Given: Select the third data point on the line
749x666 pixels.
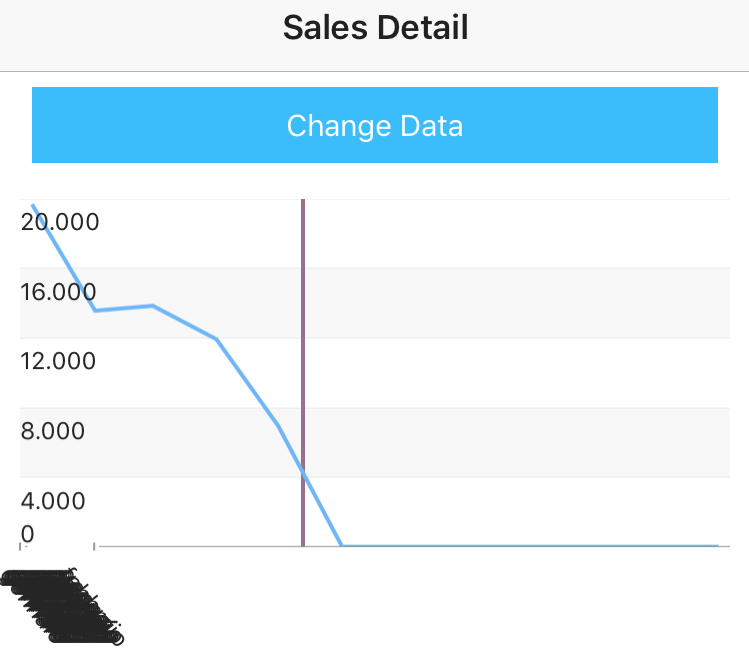Looking at the screenshot, I should pyautogui.click(x=152, y=305).
